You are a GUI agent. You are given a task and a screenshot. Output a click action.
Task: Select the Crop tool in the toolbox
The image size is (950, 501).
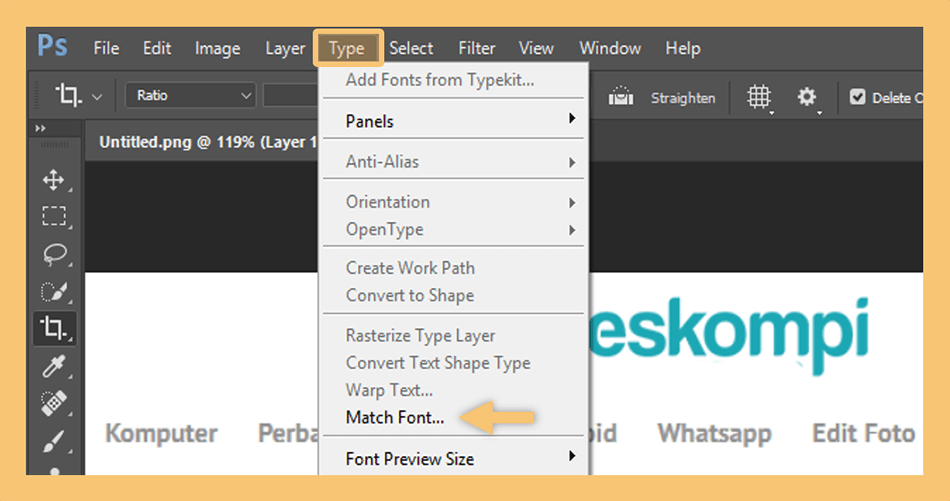(54, 328)
